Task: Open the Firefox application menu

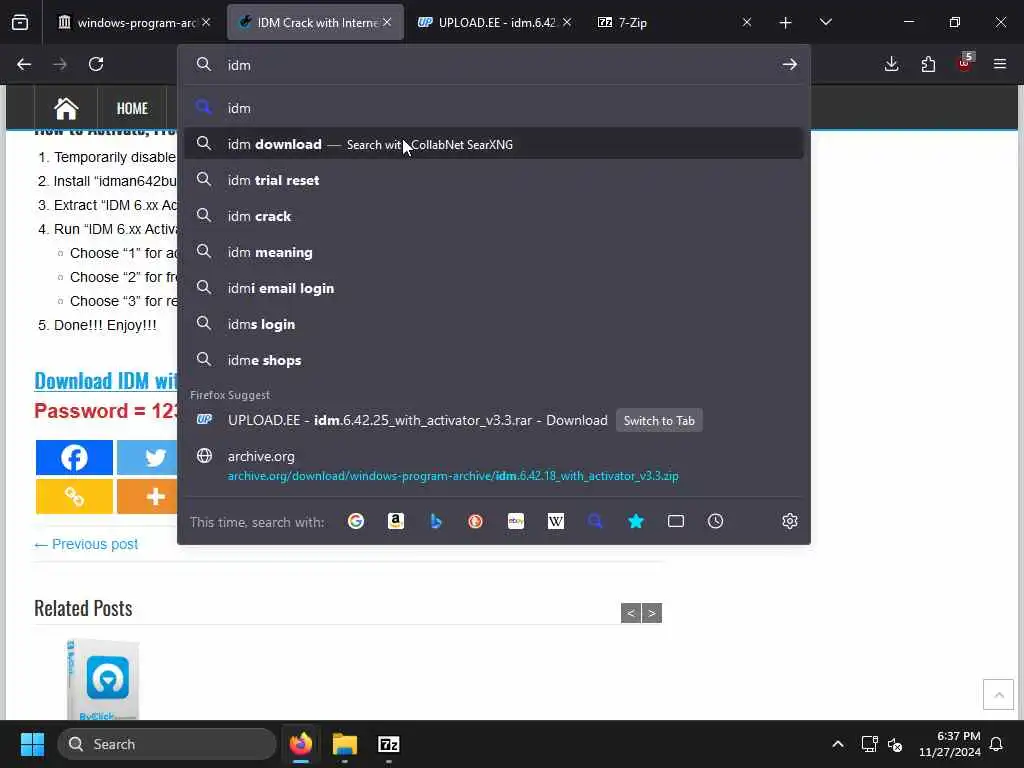Action: coord(1000,64)
